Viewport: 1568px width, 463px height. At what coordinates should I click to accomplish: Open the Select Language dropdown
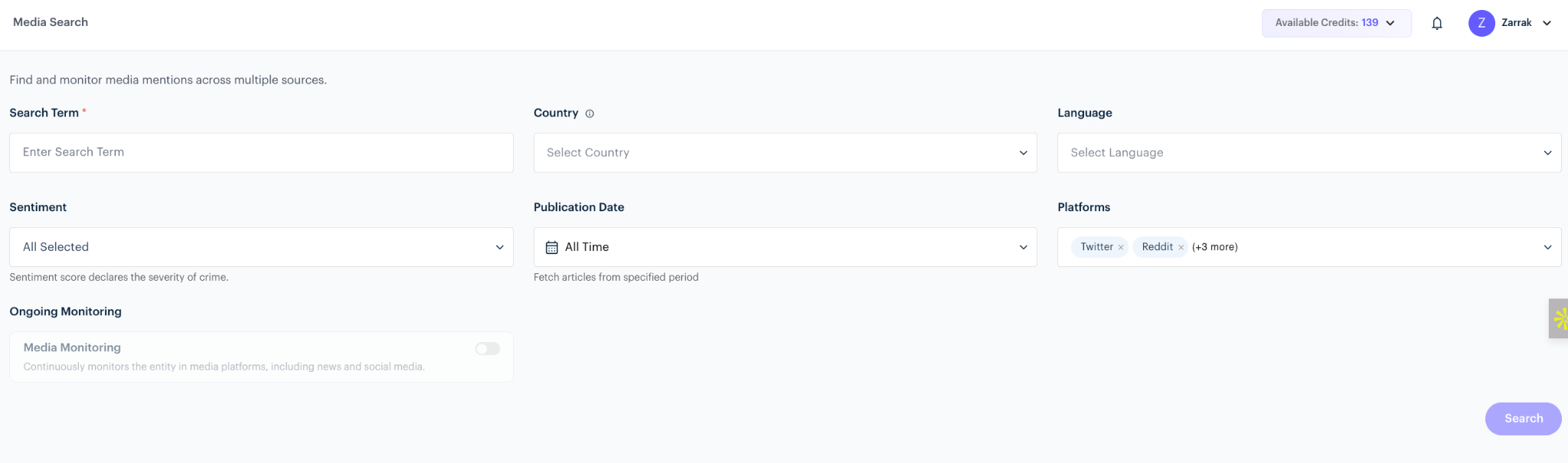coord(1308,153)
